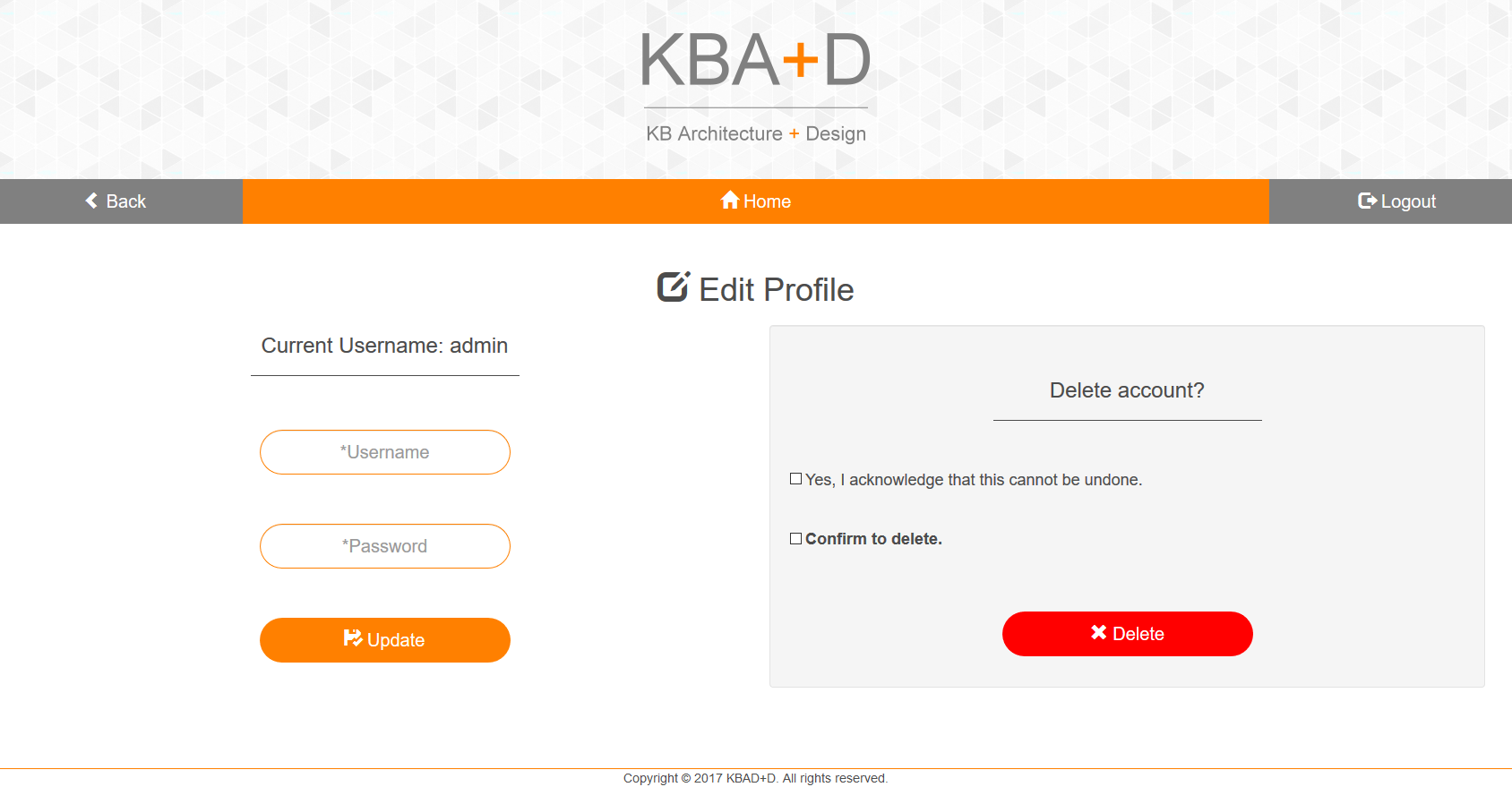This screenshot has height=787, width=1512.
Task: Click the Current Username: admin label
Action: point(385,346)
